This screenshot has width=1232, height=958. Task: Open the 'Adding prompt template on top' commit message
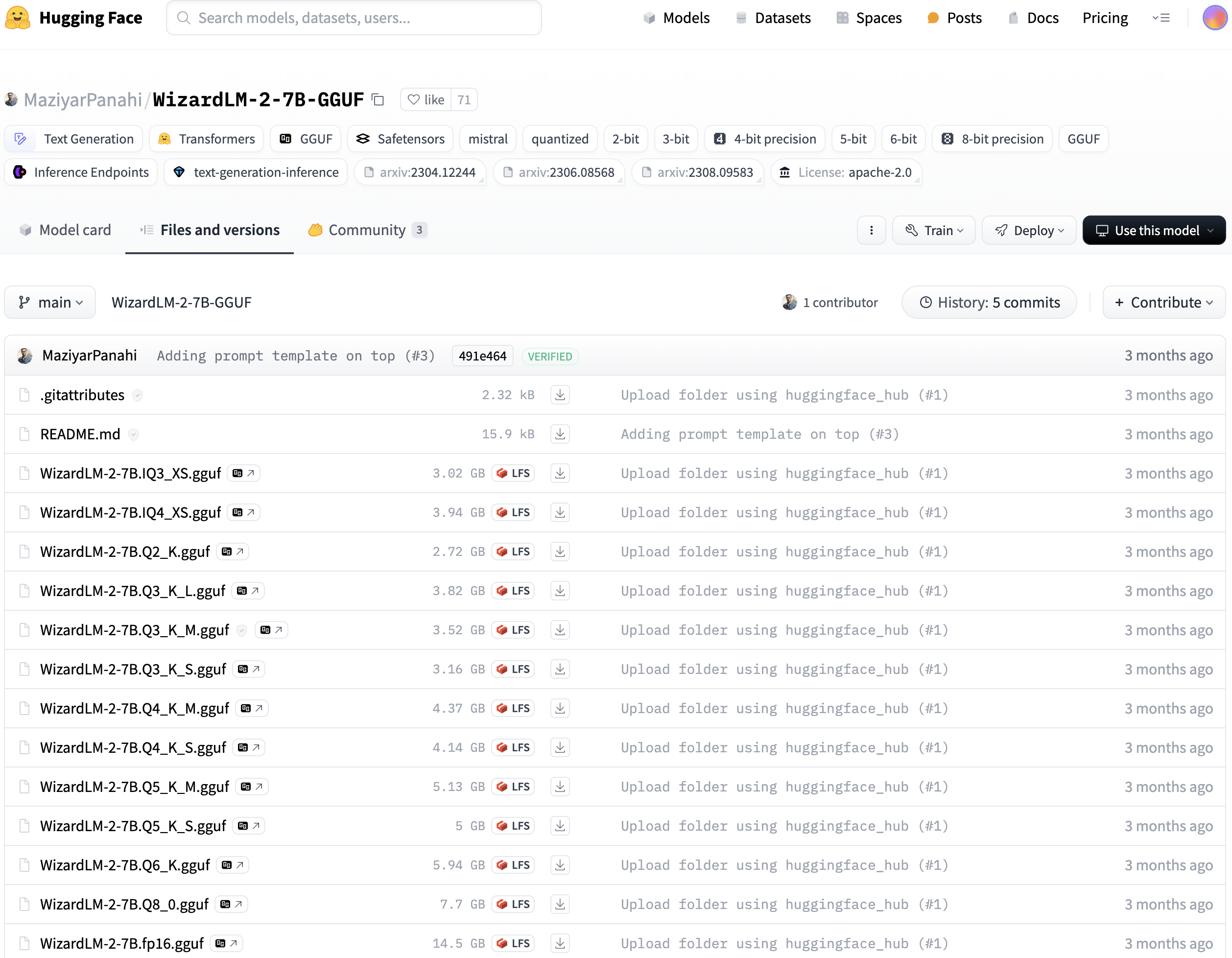point(296,356)
